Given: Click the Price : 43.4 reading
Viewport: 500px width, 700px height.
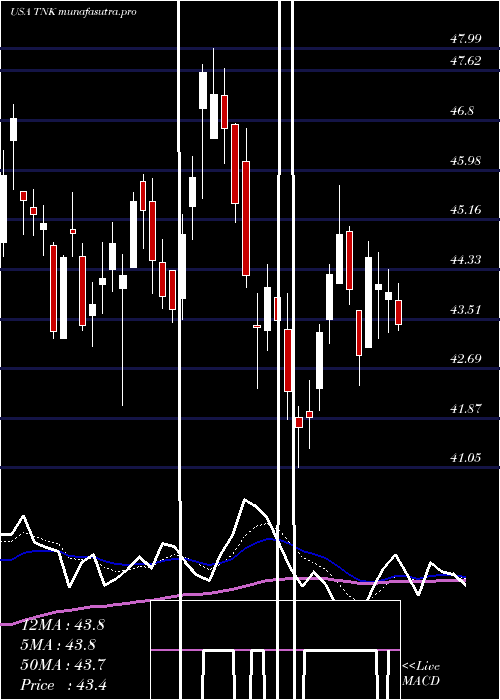Looking at the screenshot, I should [x=64, y=685].
